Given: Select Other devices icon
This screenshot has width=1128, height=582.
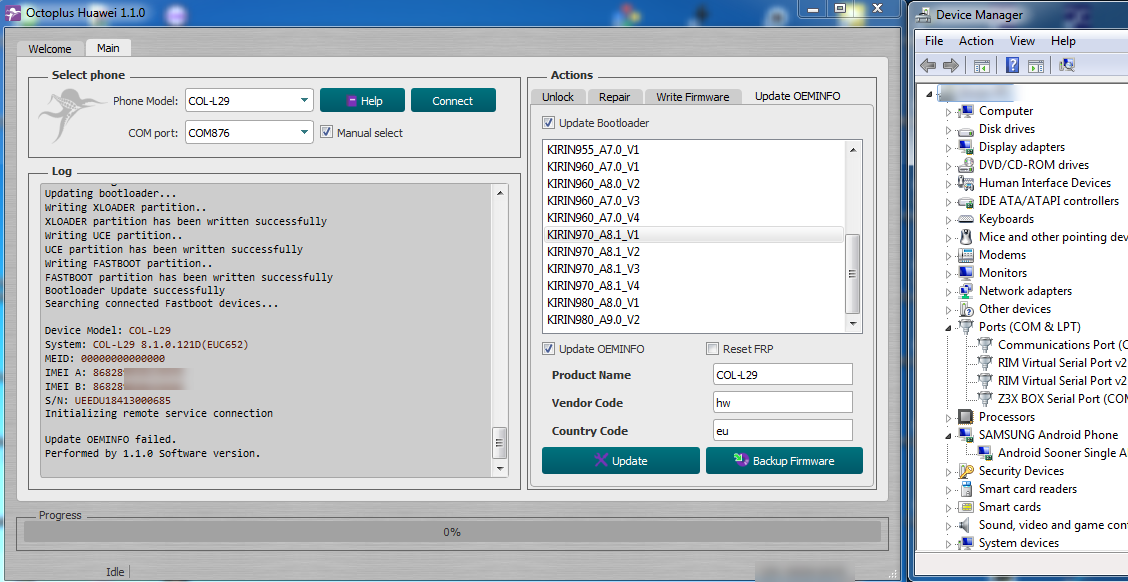Looking at the screenshot, I should (966, 309).
